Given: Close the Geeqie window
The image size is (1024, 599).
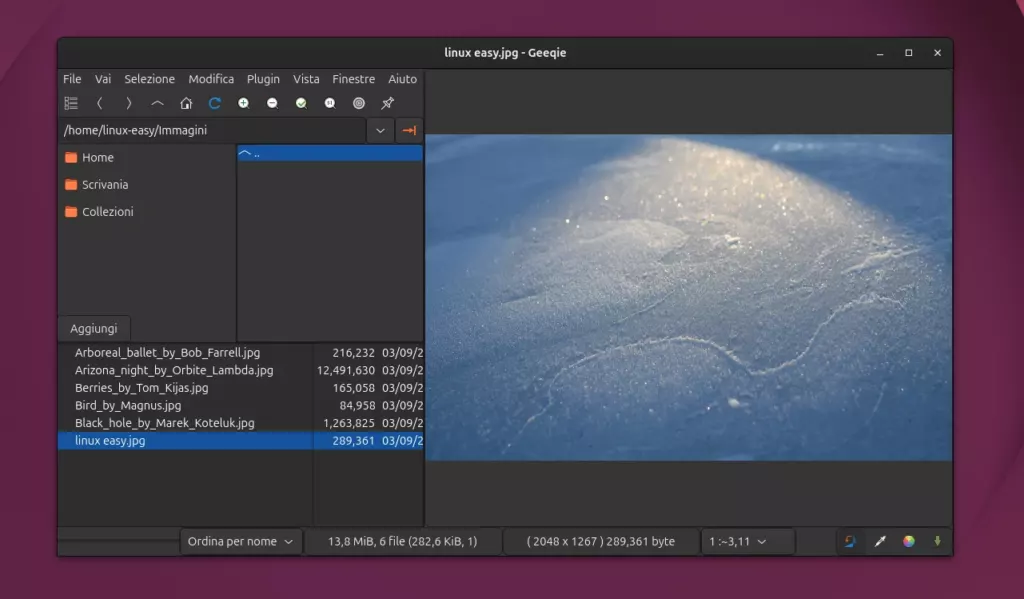Looking at the screenshot, I should pyautogui.click(x=937, y=53).
